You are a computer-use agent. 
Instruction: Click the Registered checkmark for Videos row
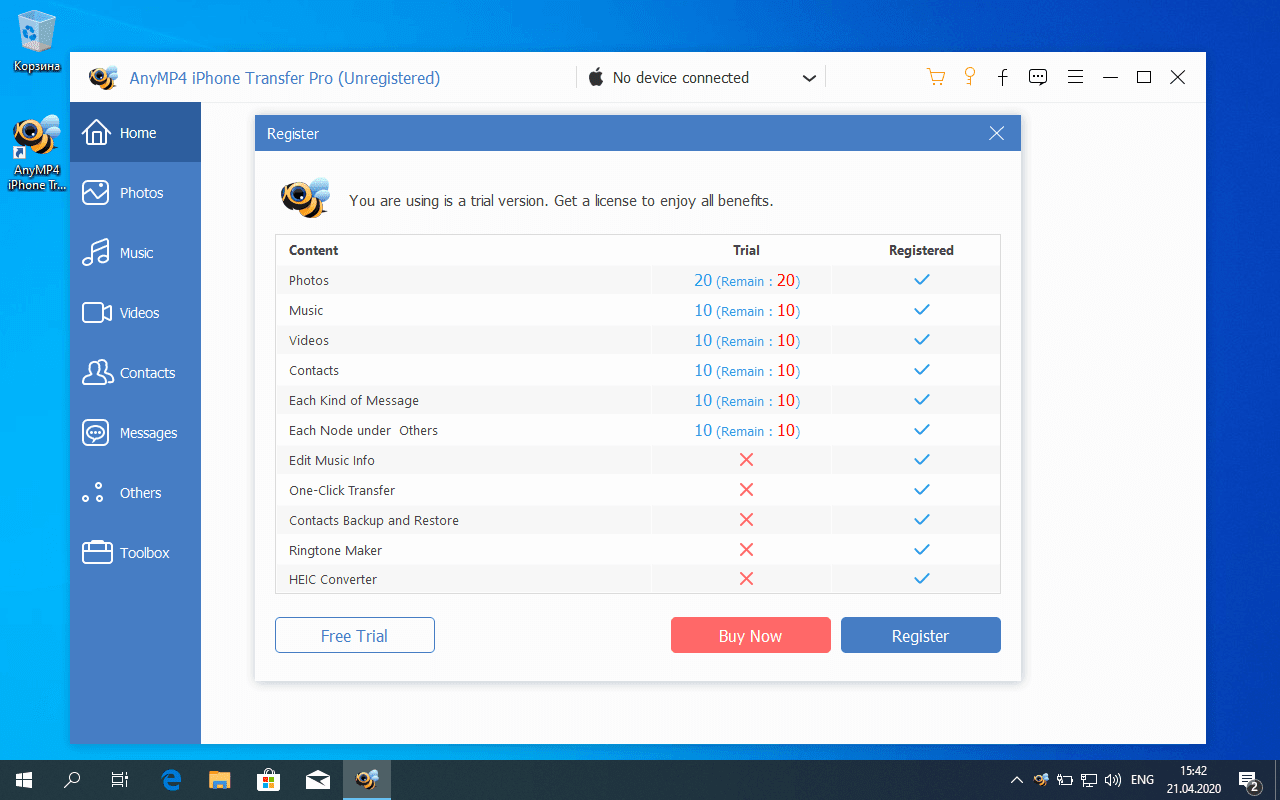pos(922,340)
